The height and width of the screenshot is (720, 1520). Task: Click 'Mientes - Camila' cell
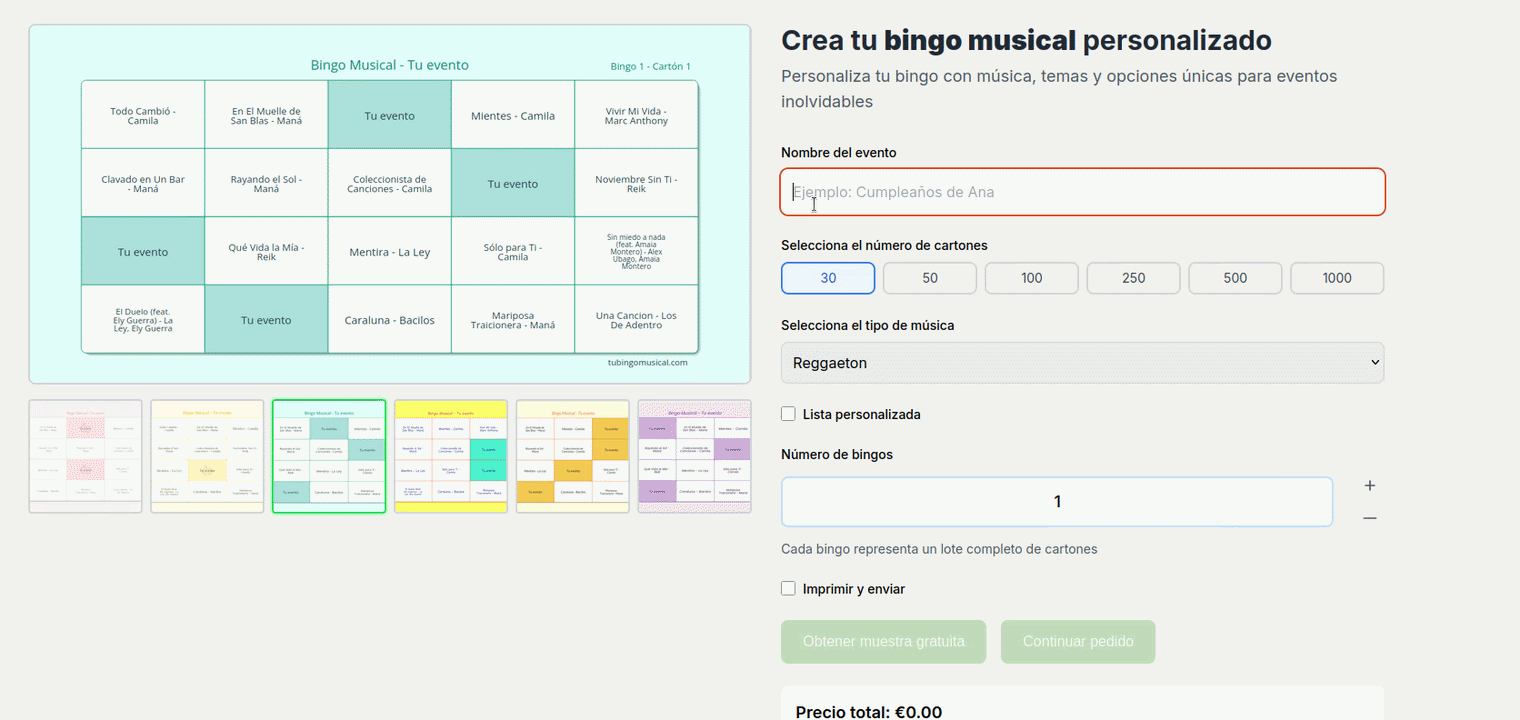[x=513, y=115]
